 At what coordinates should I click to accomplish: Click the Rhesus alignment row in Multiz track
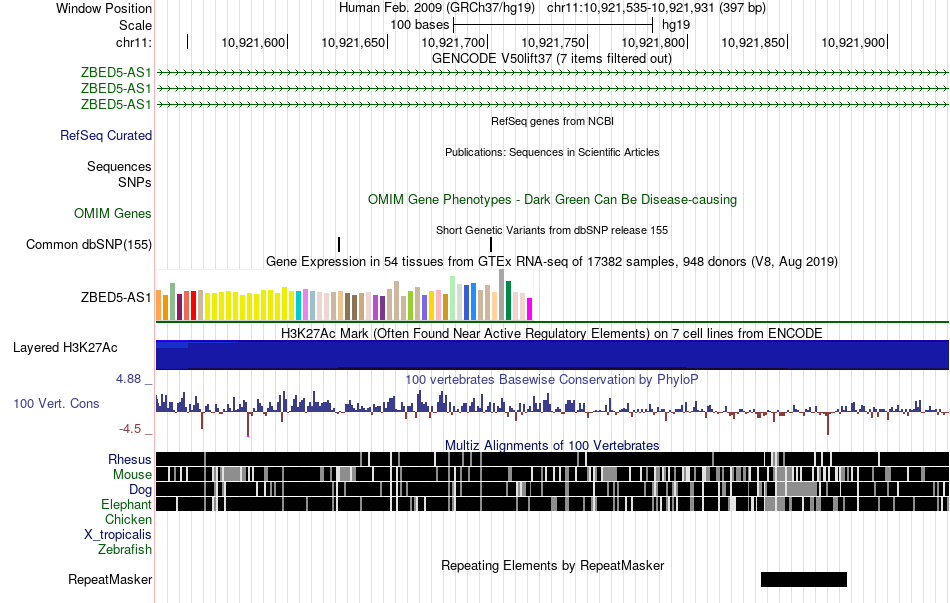[x=552, y=459]
